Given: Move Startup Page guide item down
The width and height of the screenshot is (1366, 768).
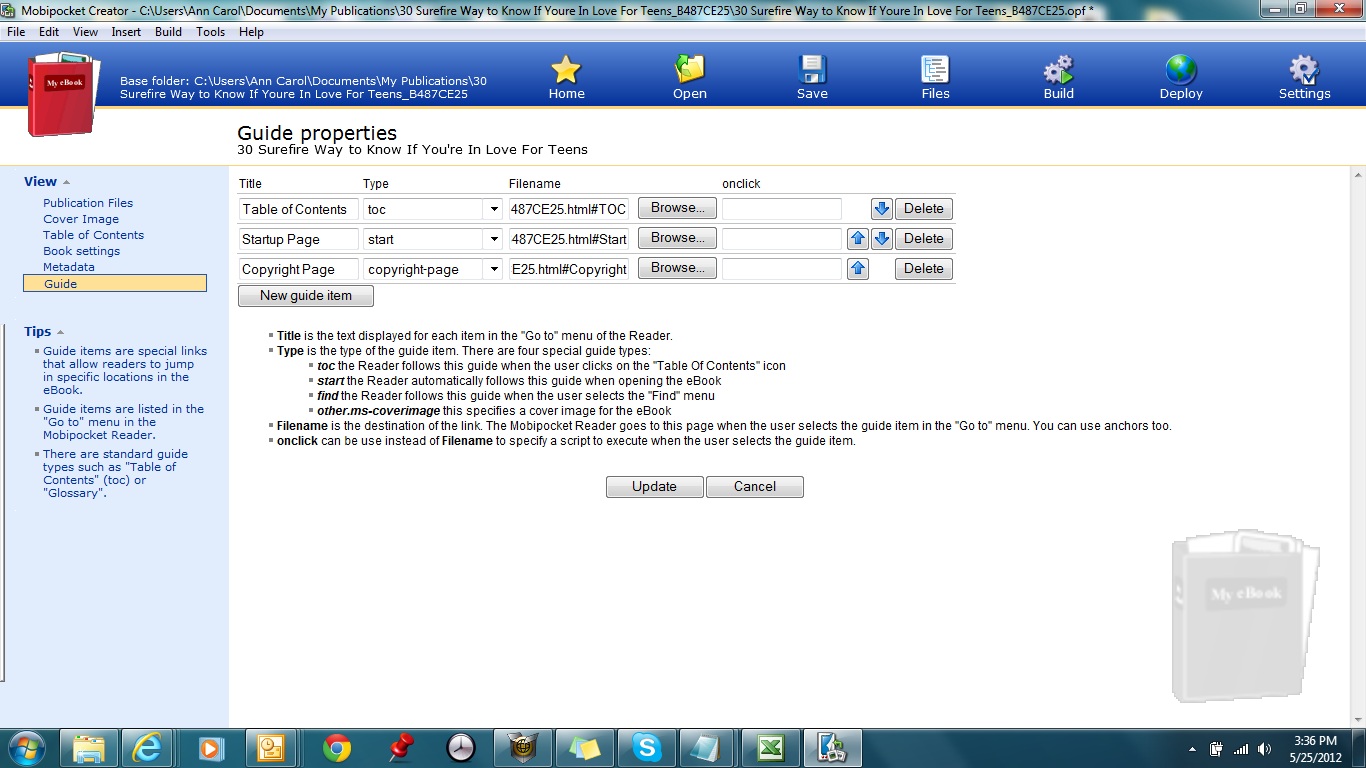Looking at the screenshot, I should coord(881,239).
